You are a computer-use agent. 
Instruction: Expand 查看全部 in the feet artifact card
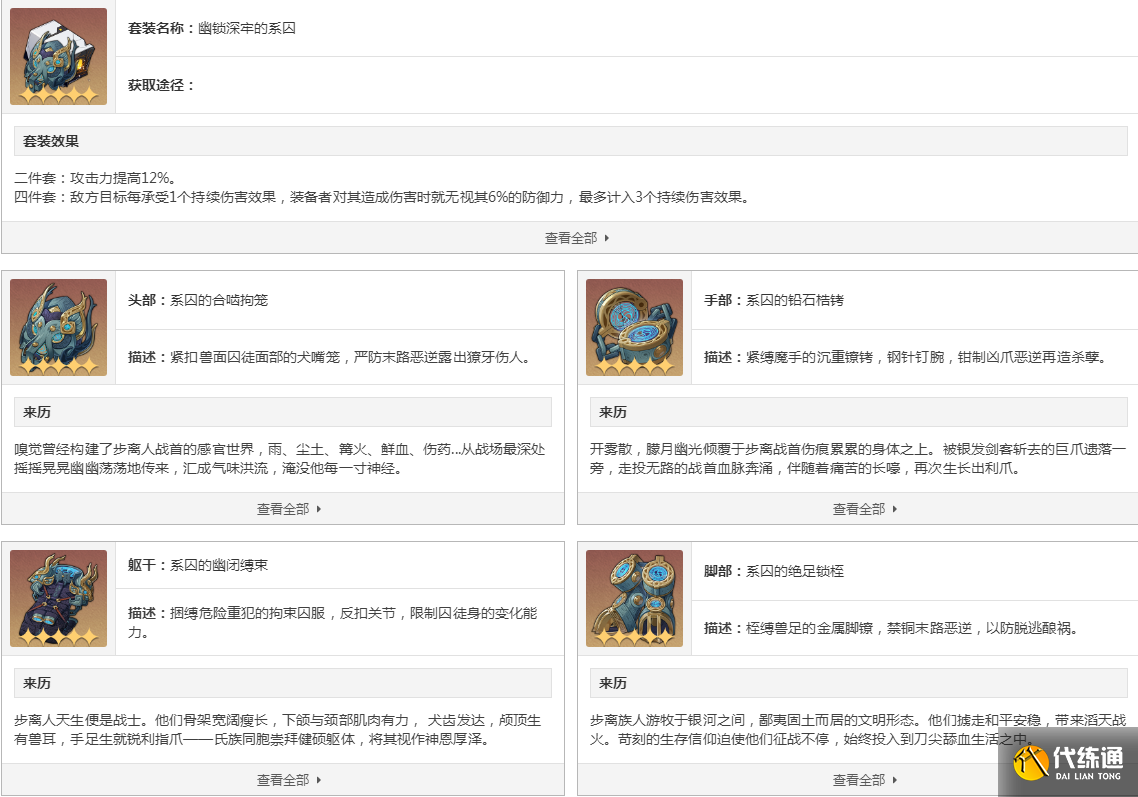(x=858, y=780)
